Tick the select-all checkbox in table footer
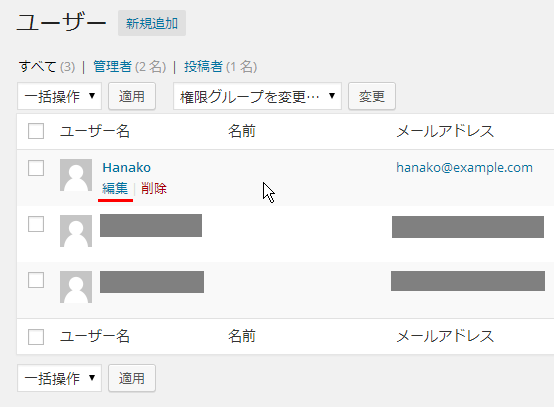The width and height of the screenshot is (554, 407). click(x=36, y=337)
